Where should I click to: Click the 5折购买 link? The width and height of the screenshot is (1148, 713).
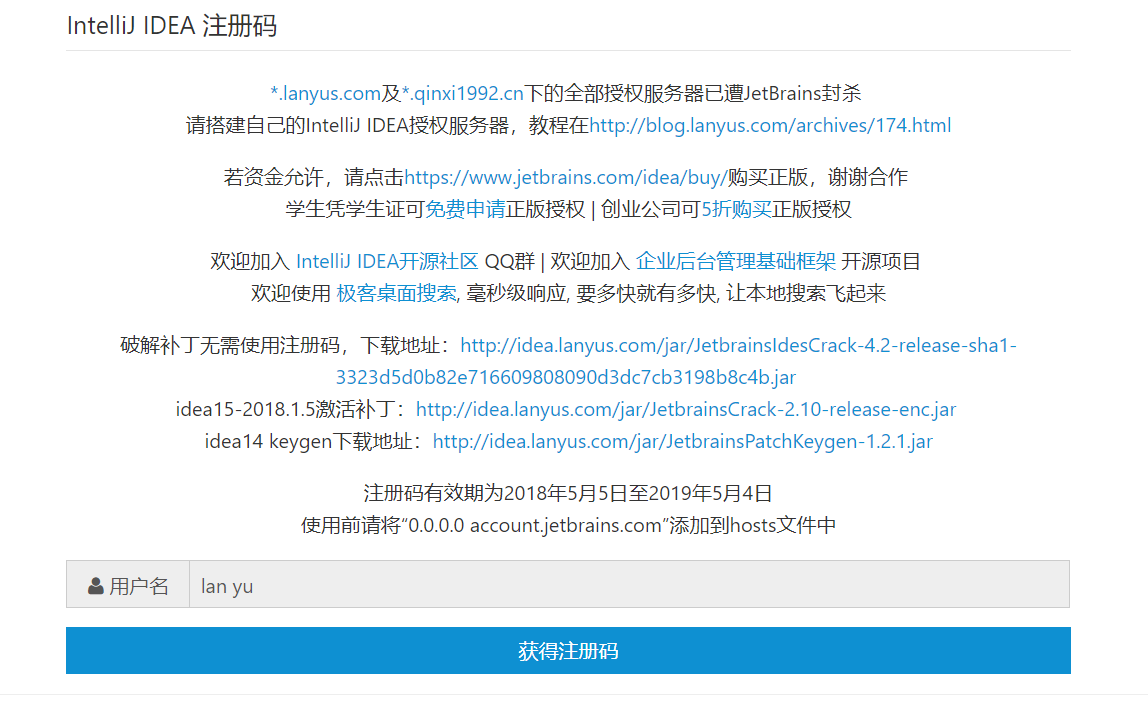(736, 209)
